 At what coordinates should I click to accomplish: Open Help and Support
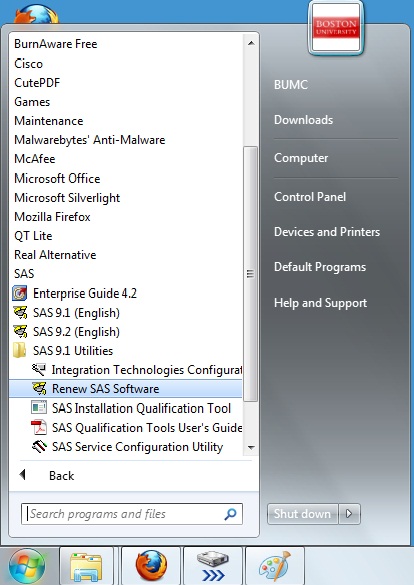pyautogui.click(x=320, y=303)
